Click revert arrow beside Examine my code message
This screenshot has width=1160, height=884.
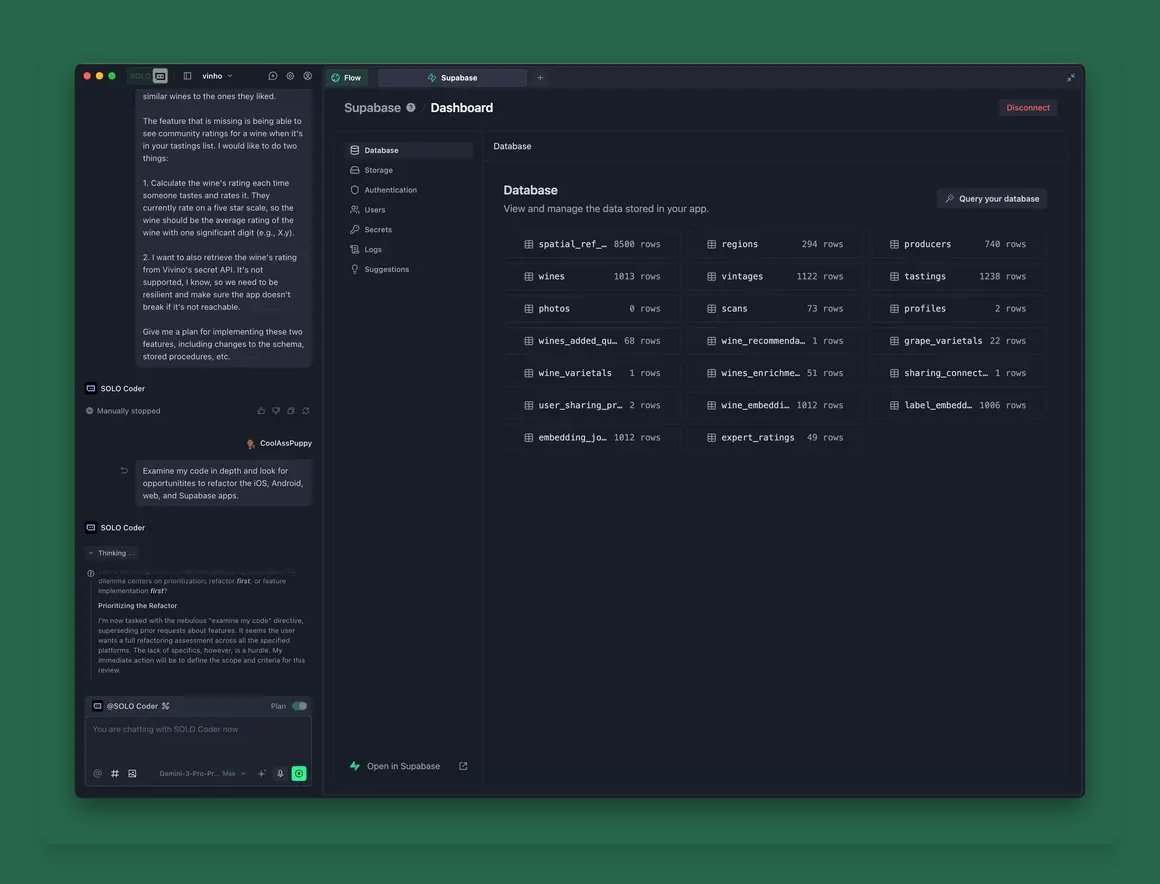pyautogui.click(x=124, y=470)
